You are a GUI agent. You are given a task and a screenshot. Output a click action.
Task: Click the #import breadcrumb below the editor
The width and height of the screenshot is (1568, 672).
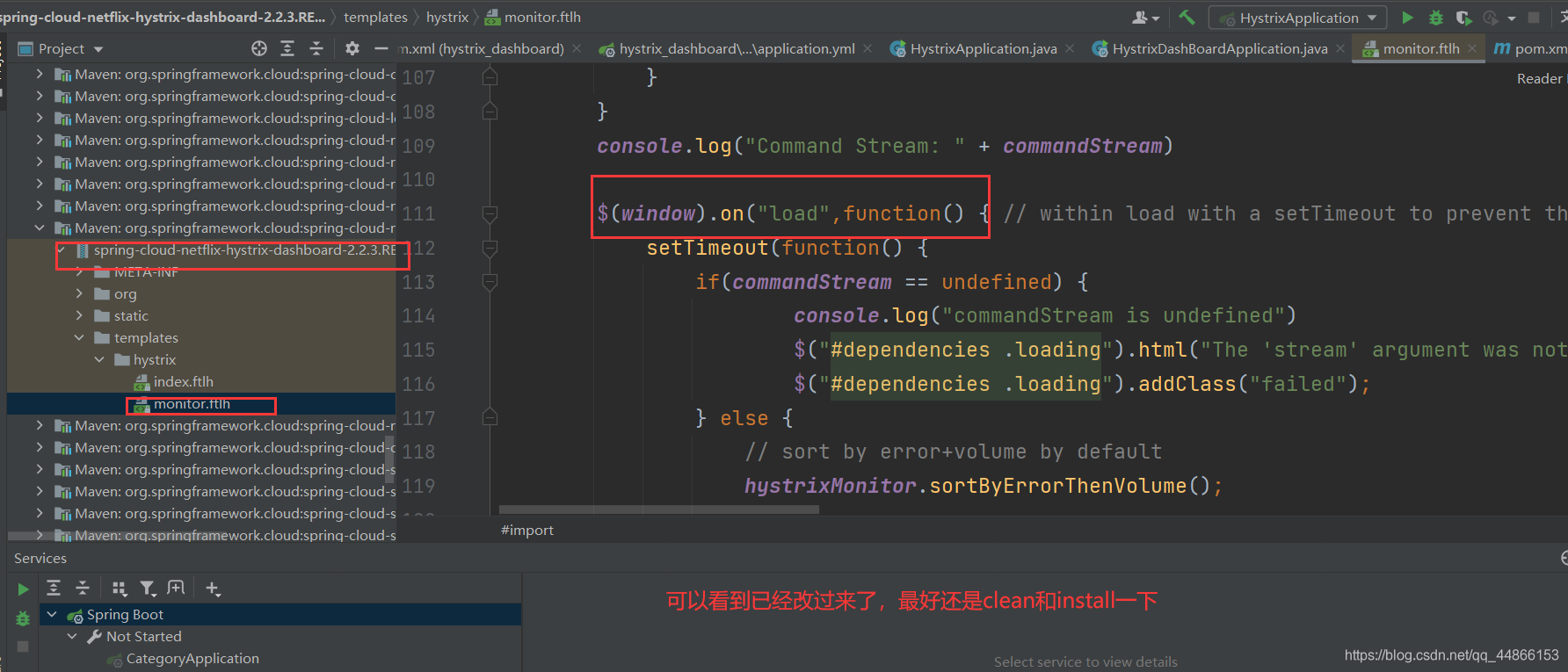pos(527,530)
